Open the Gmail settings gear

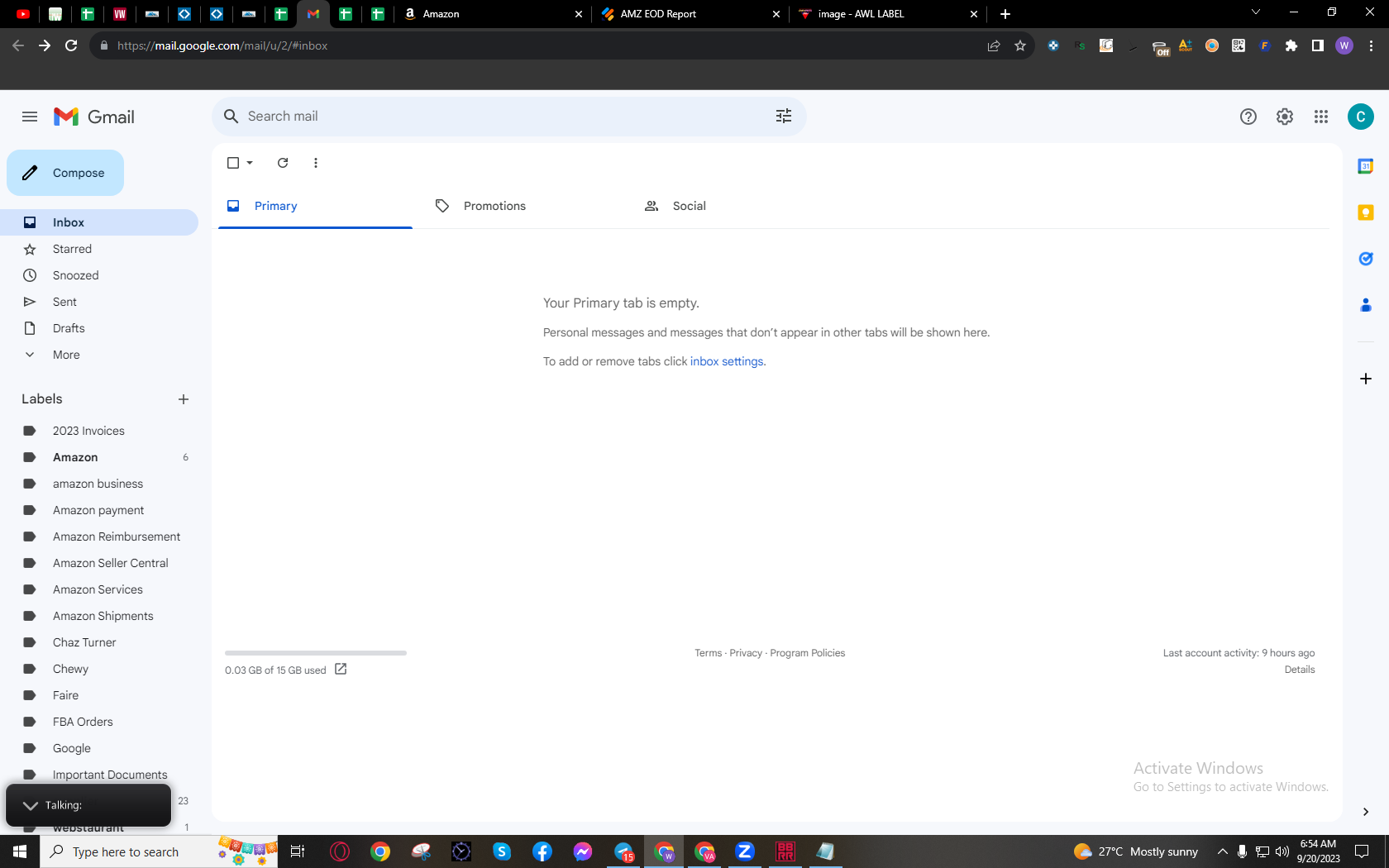tap(1285, 117)
